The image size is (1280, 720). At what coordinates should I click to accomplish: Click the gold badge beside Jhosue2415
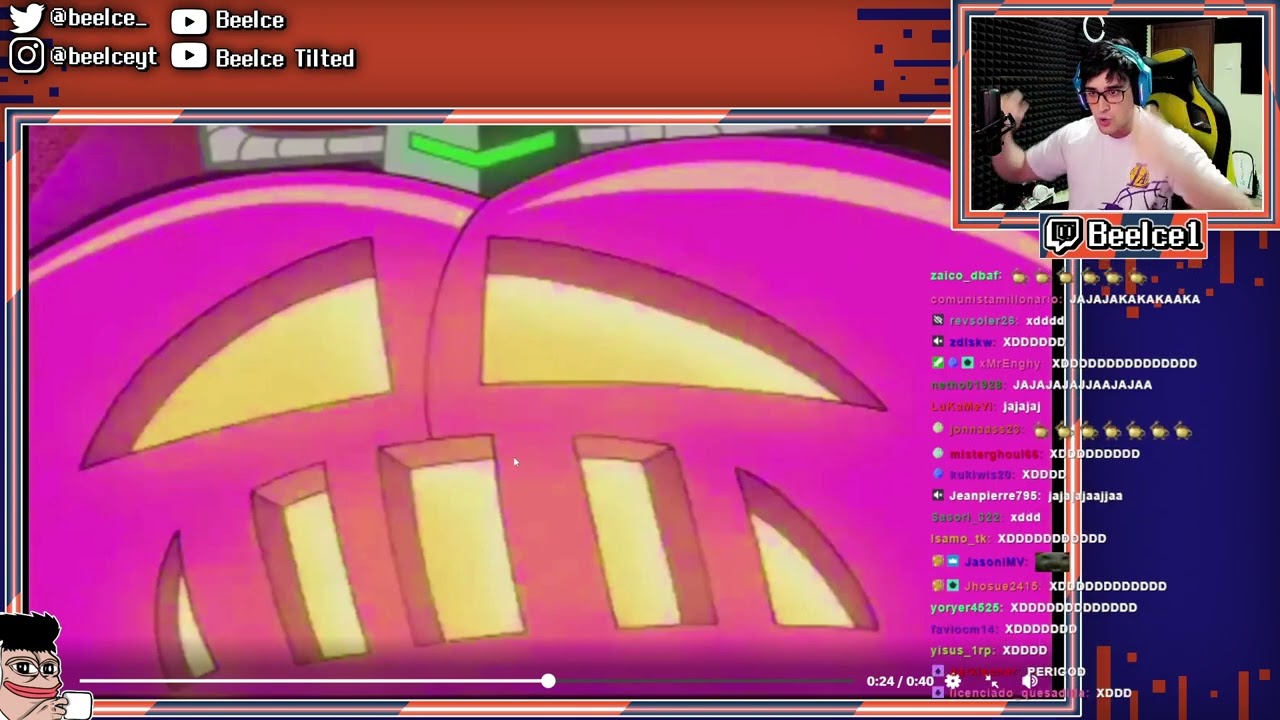pyautogui.click(x=937, y=586)
